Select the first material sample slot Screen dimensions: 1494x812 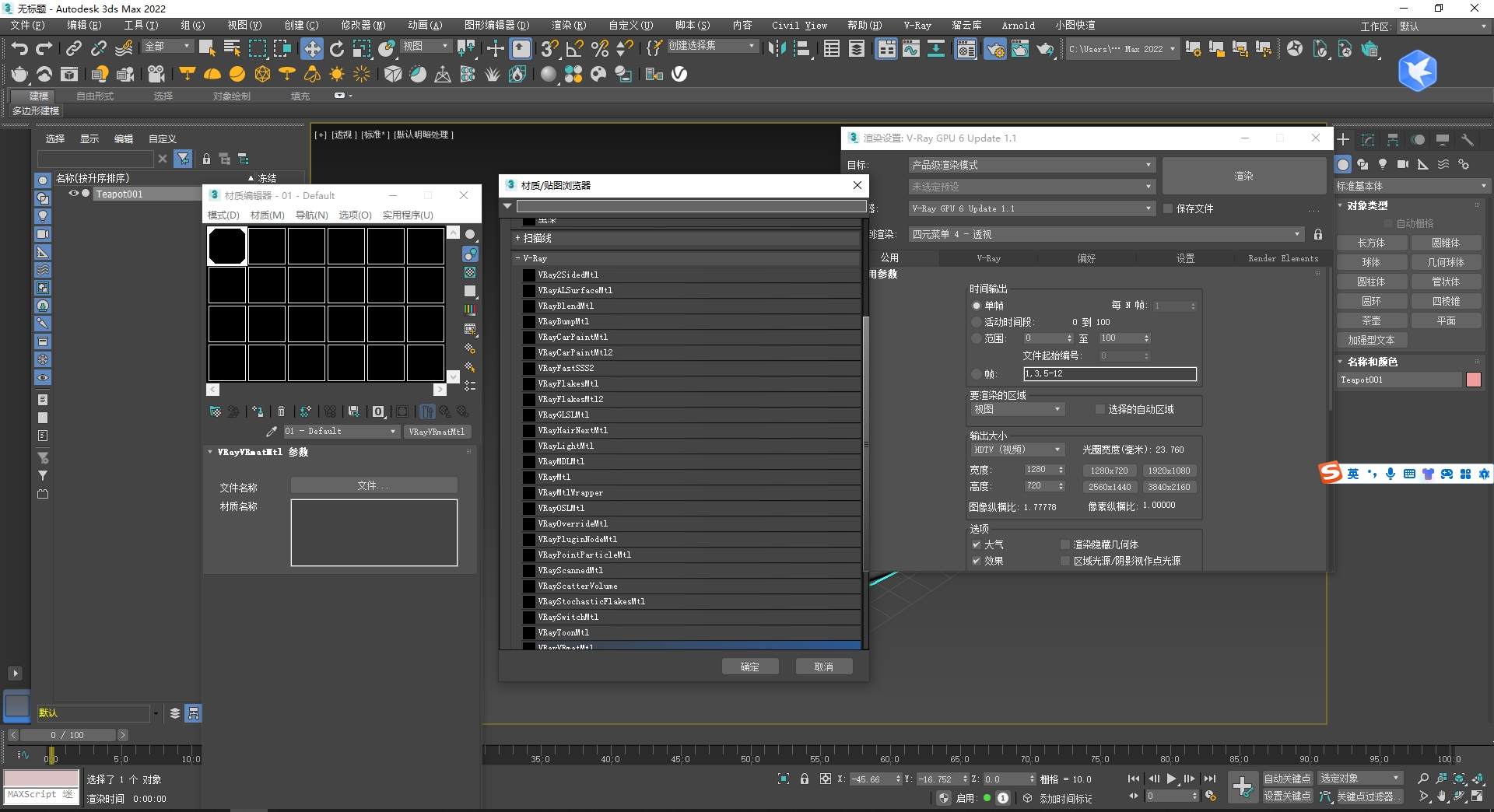pyautogui.click(x=226, y=245)
